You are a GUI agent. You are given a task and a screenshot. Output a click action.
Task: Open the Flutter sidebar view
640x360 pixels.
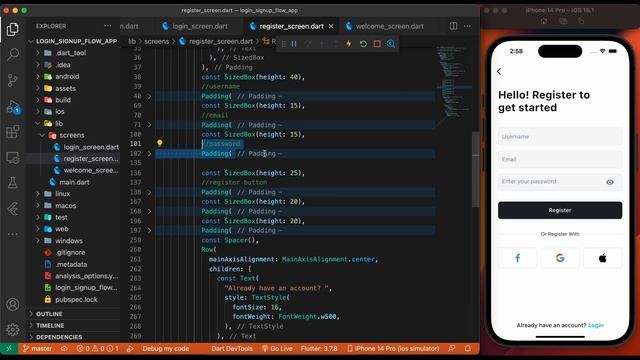(13, 209)
